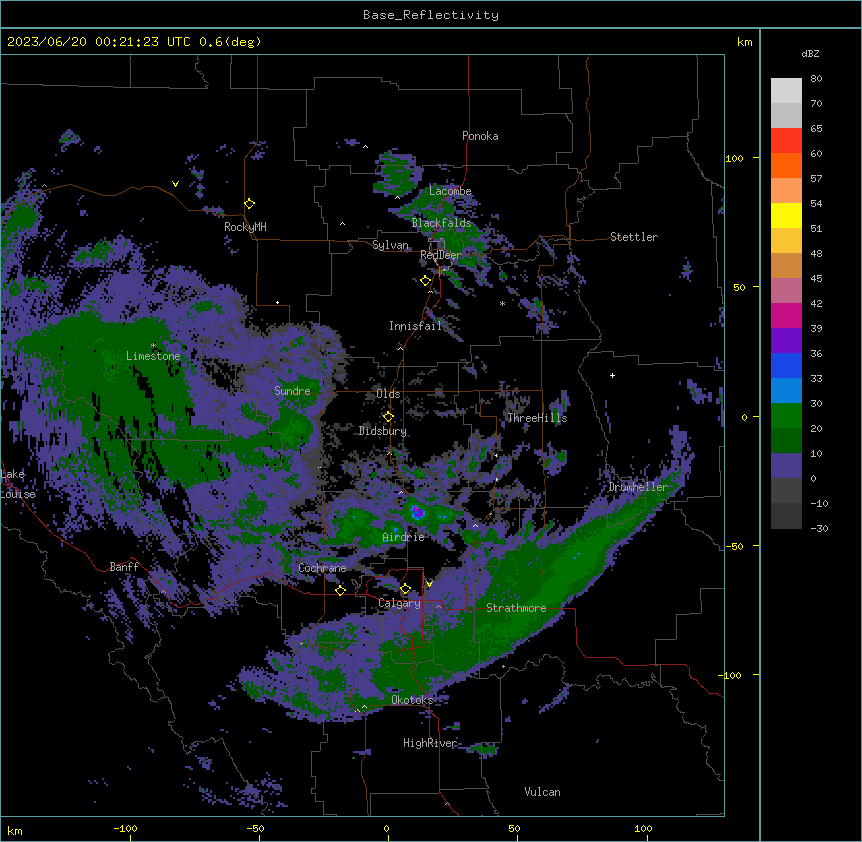Click the Vulcan label
The image size is (862, 842).
click(542, 792)
